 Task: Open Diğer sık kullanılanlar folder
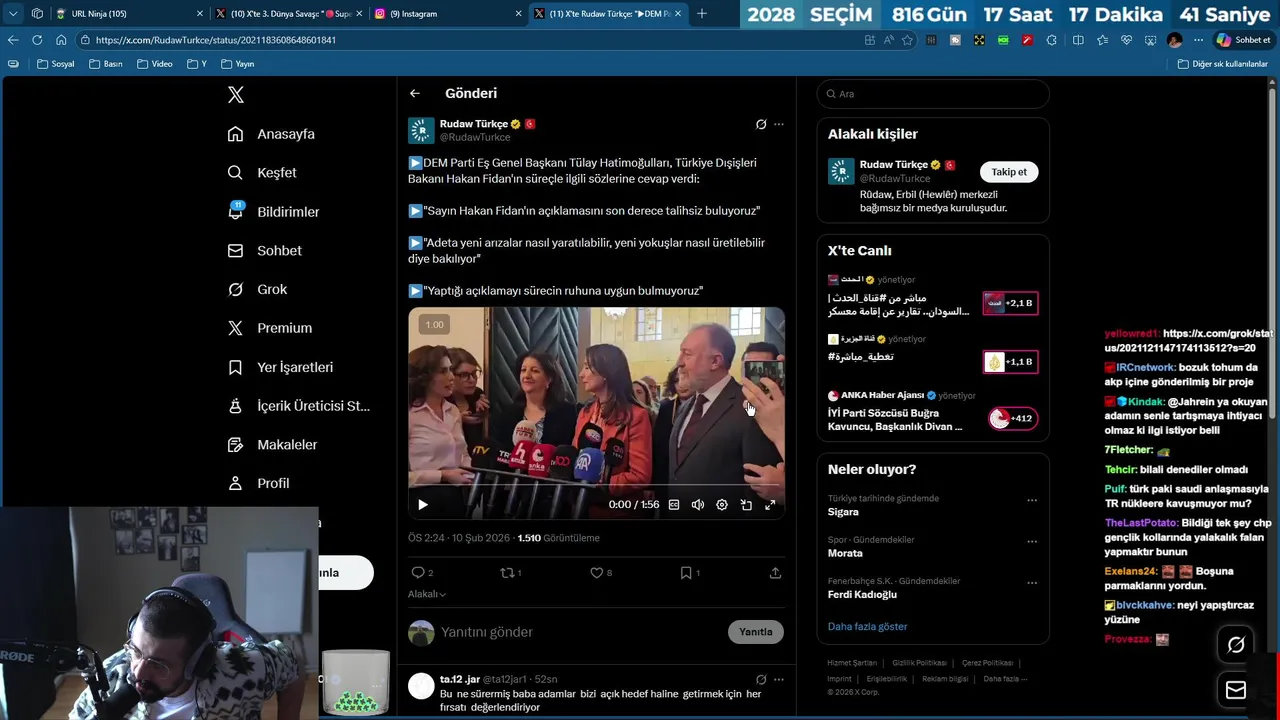coord(1222,64)
